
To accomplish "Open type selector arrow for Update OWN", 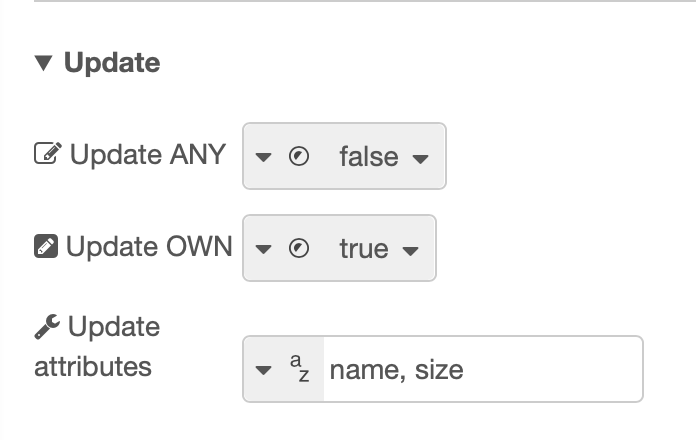I will click(263, 249).
